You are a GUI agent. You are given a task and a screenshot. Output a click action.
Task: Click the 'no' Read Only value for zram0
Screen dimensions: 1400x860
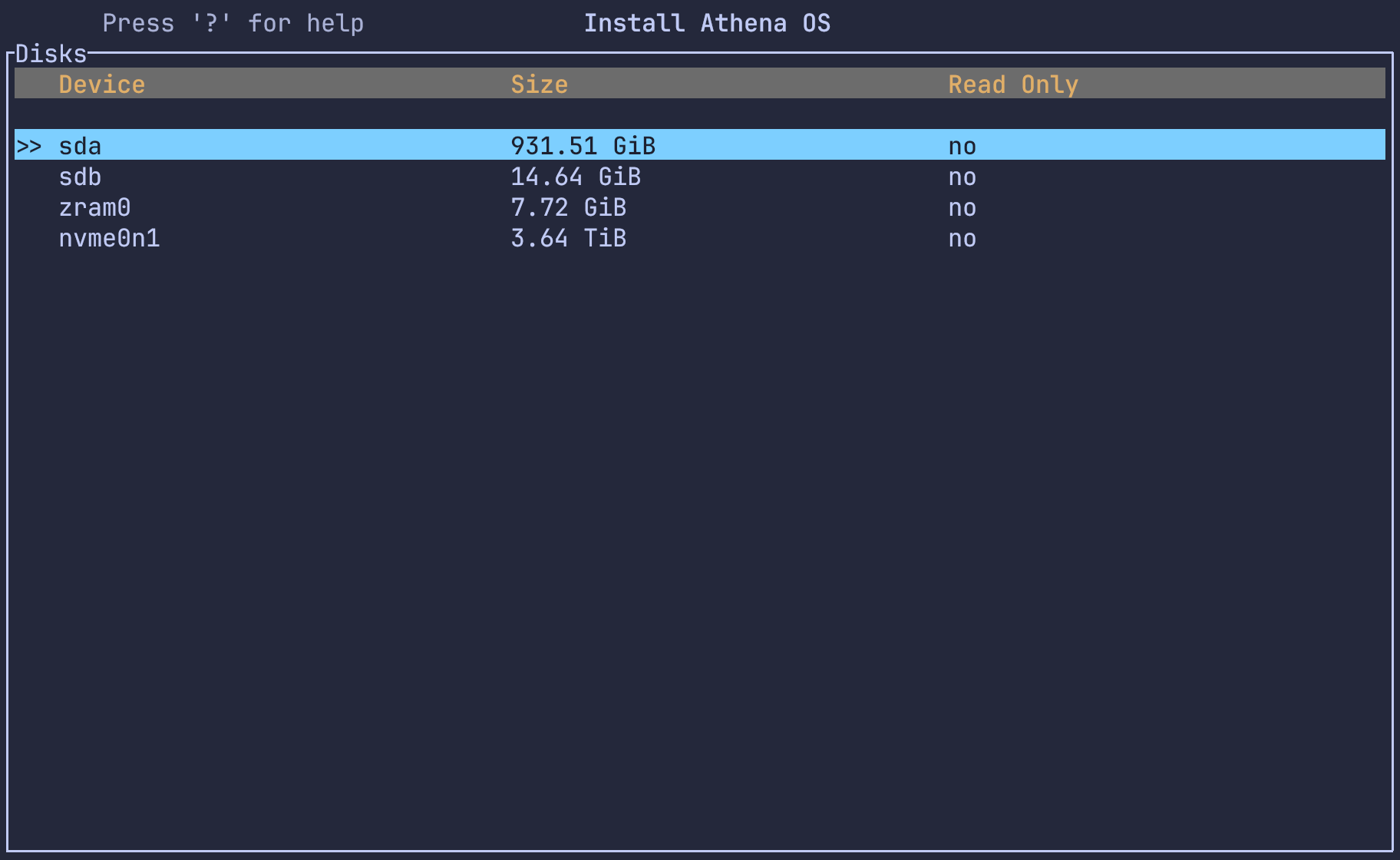pyautogui.click(x=963, y=207)
